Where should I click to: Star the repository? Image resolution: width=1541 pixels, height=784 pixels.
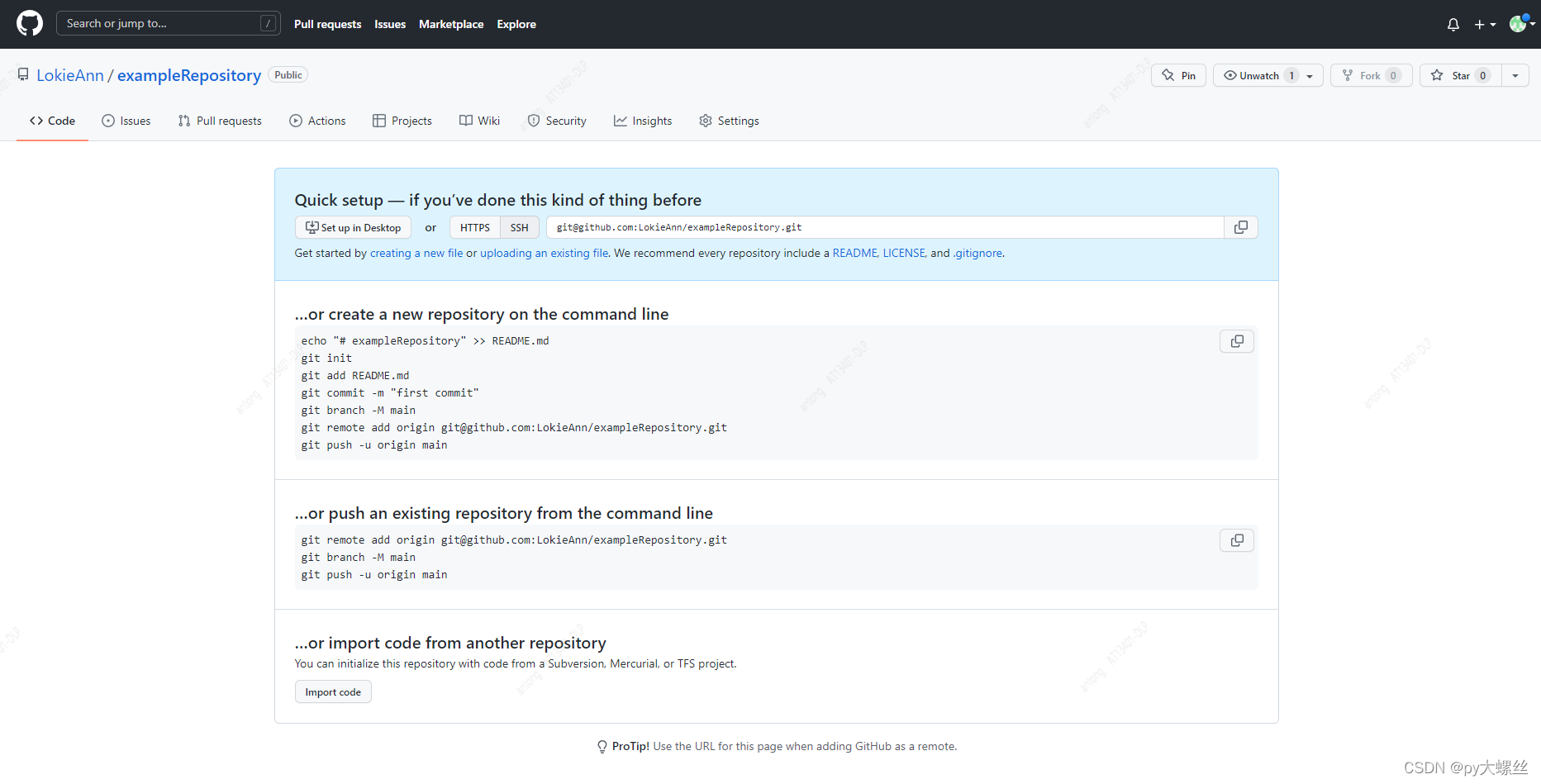click(x=1460, y=75)
